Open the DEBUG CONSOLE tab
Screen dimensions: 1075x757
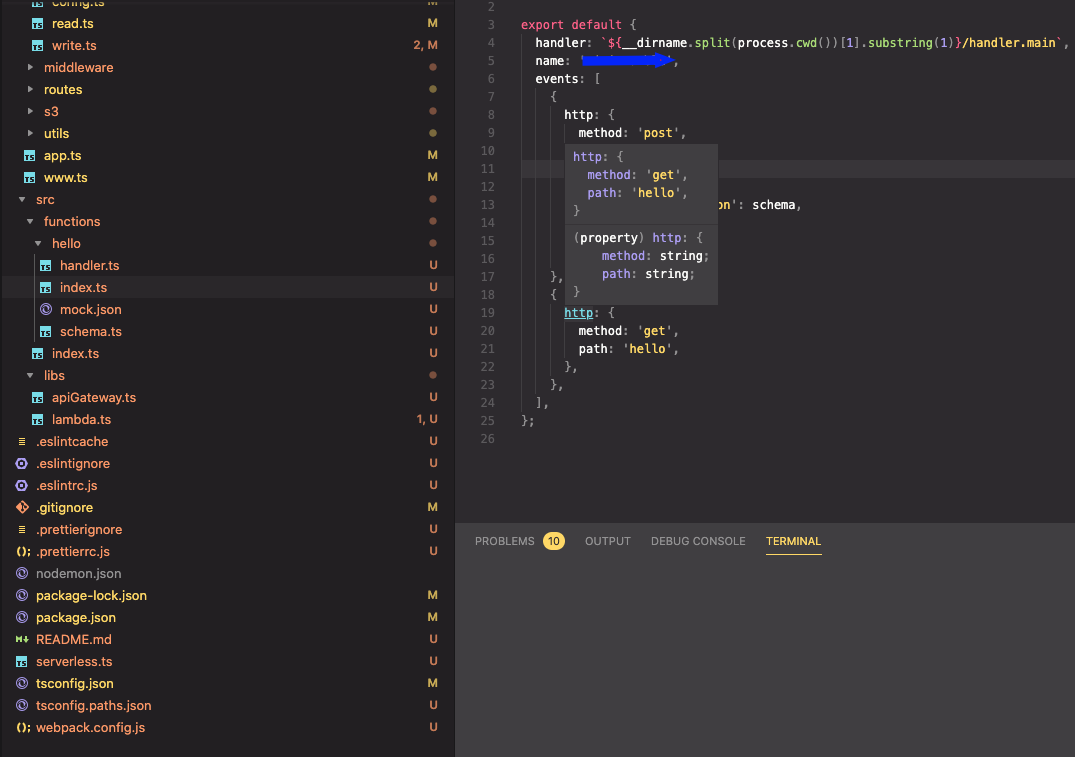(698, 541)
